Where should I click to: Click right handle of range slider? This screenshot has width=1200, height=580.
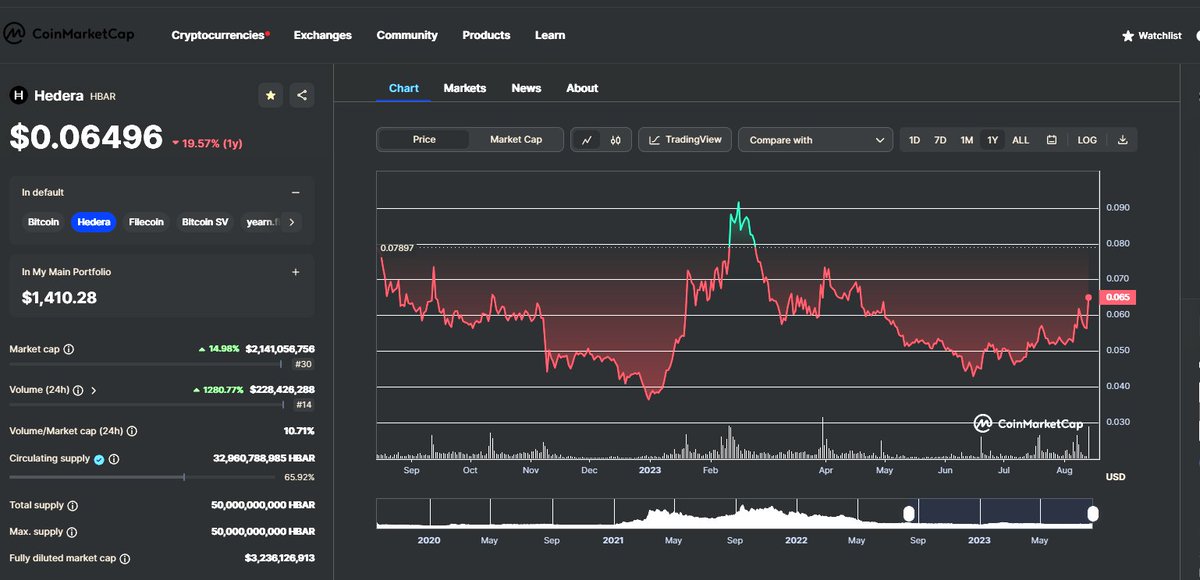[x=1093, y=513]
